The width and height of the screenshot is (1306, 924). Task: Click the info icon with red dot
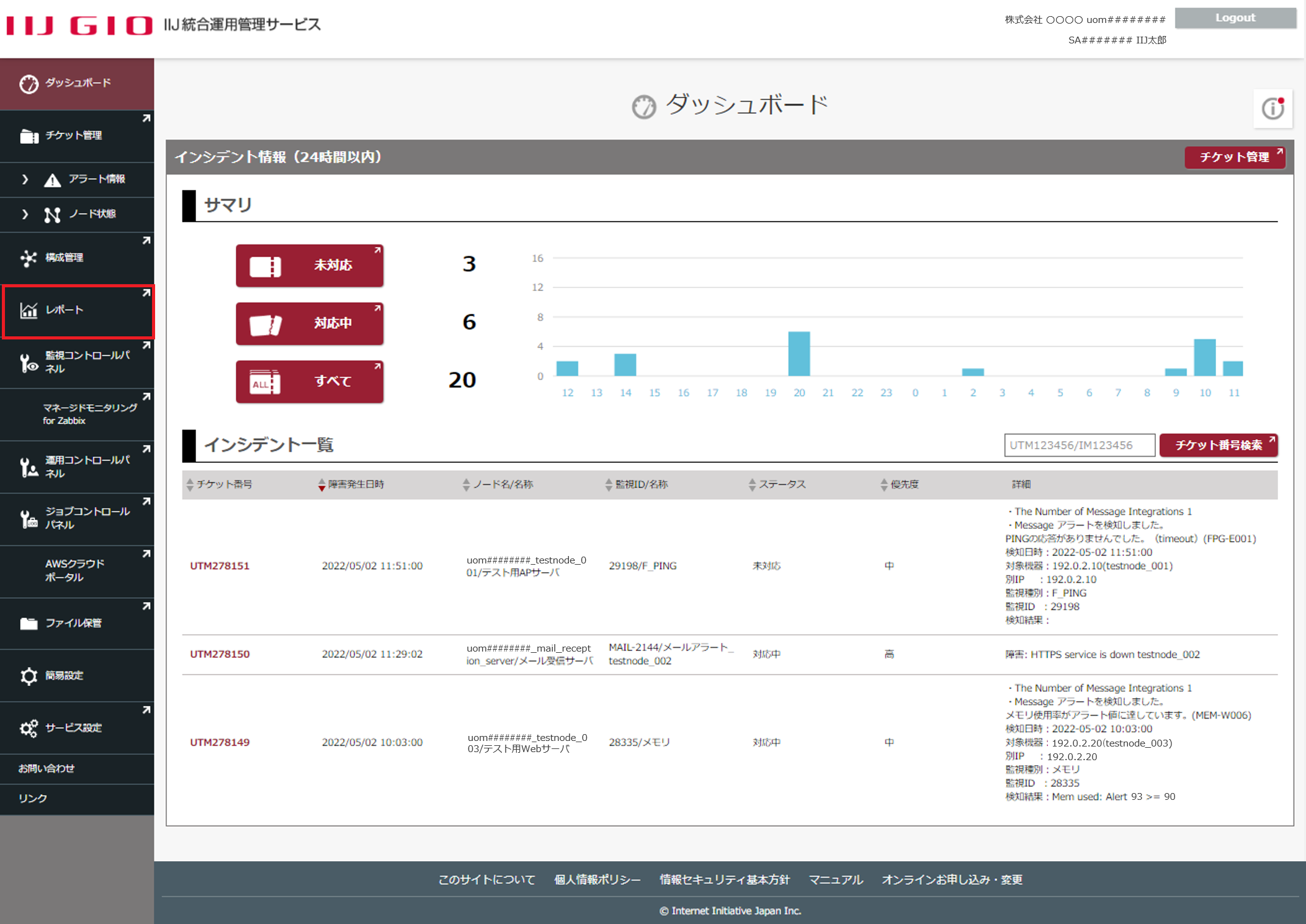pyautogui.click(x=1272, y=109)
